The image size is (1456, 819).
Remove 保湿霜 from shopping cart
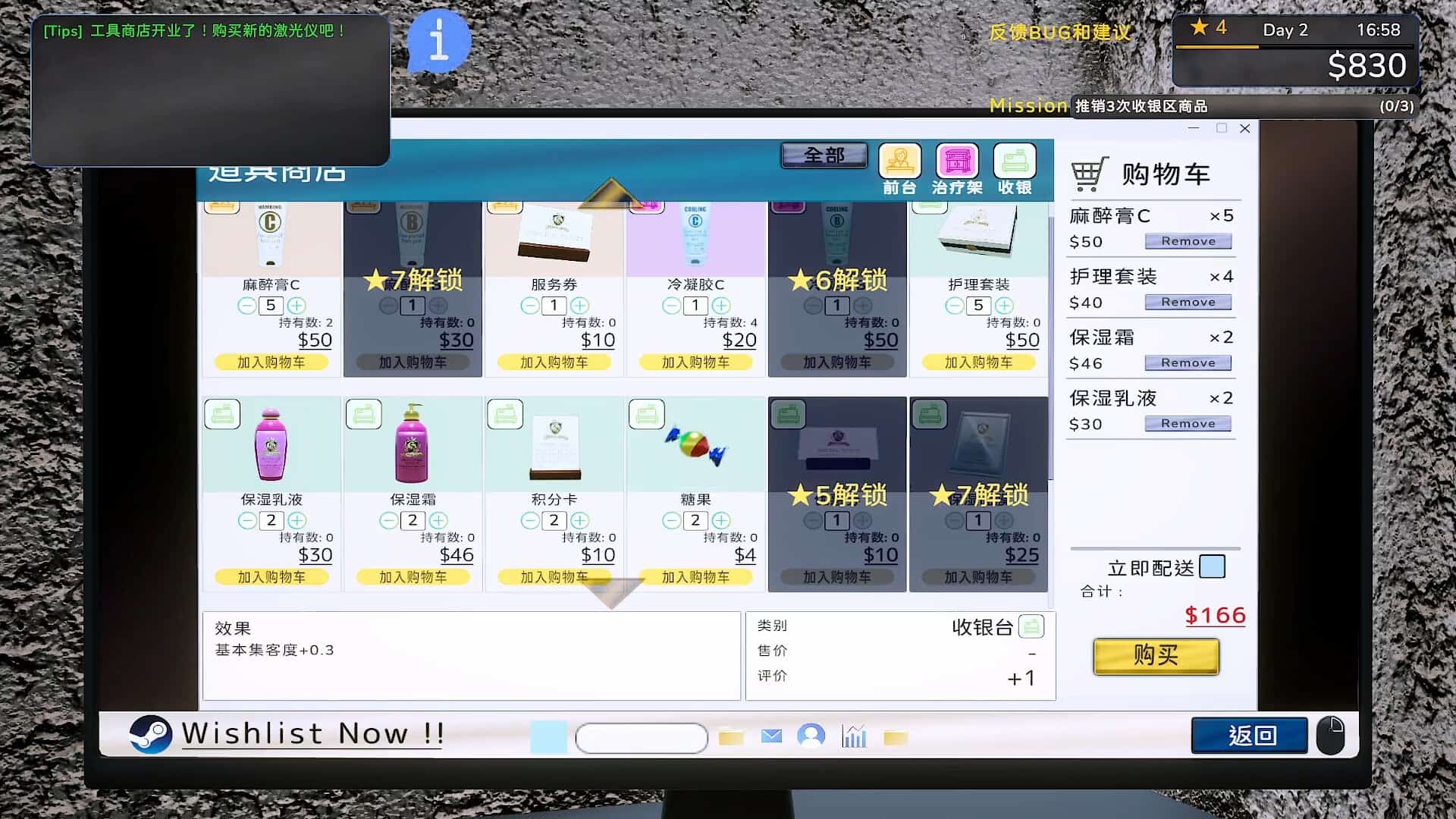point(1188,362)
